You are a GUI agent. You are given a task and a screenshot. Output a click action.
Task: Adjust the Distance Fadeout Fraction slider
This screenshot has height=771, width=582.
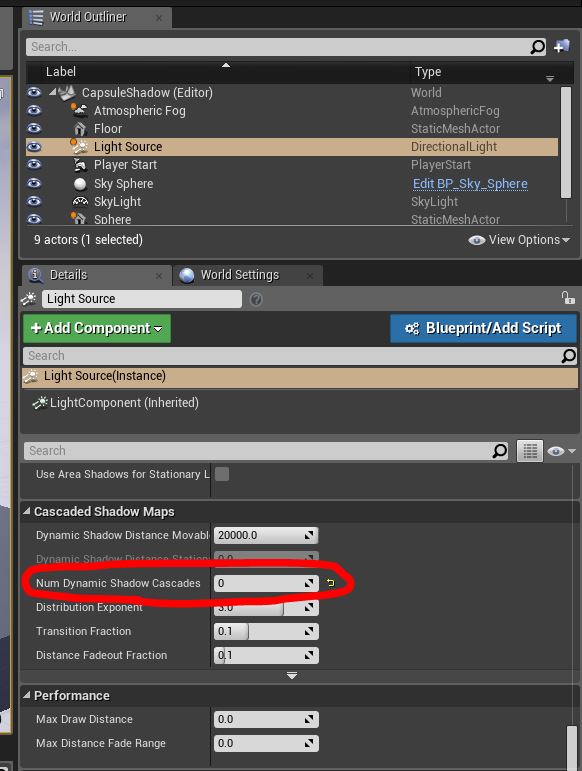coord(266,655)
